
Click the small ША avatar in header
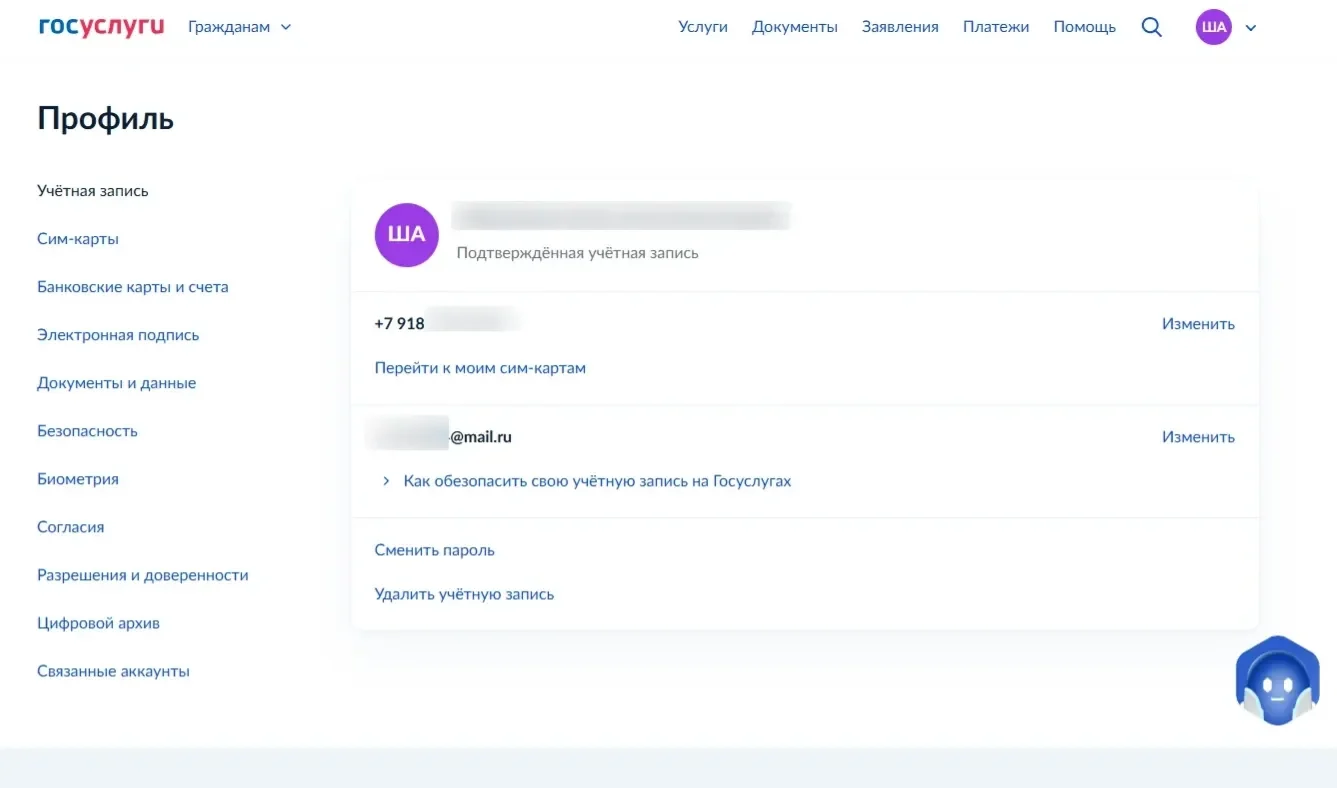1214,27
